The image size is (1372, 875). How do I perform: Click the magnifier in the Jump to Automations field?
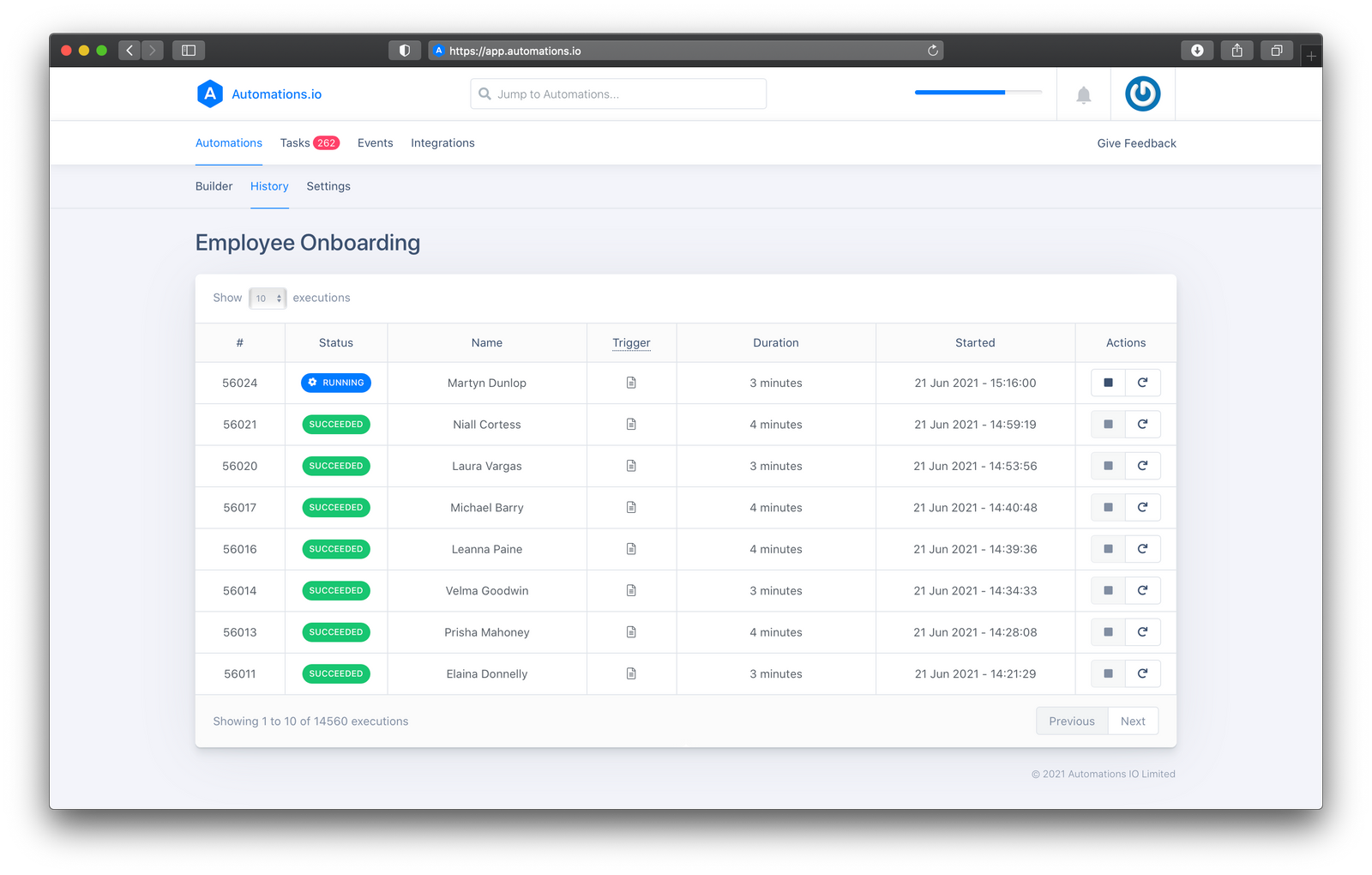point(484,94)
